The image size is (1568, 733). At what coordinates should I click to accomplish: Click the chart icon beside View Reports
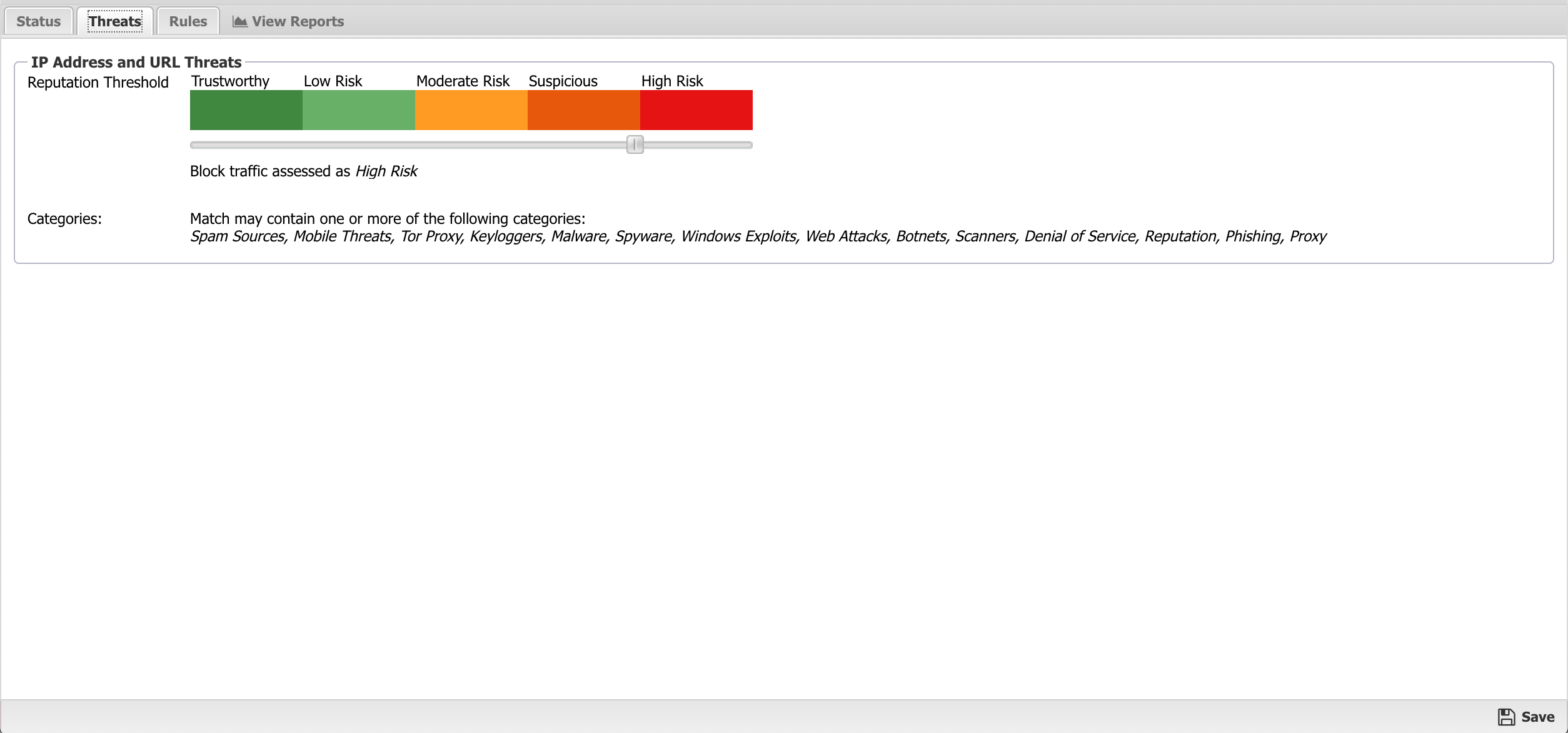pyautogui.click(x=240, y=21)
